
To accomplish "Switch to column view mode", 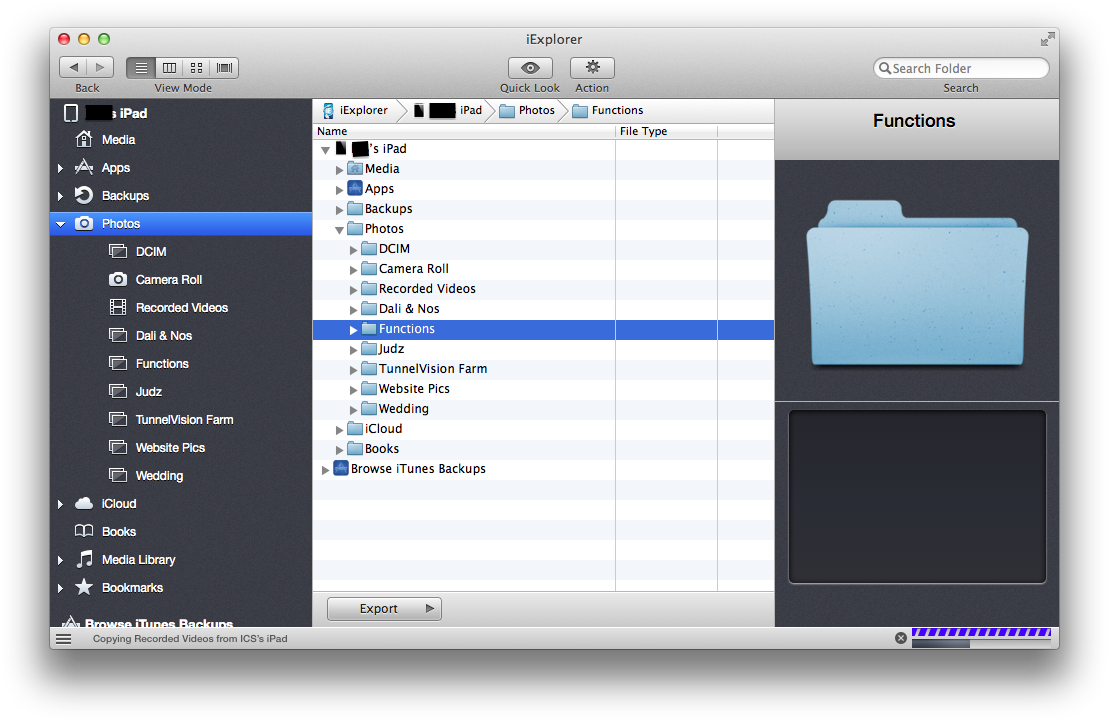I will (168, 67).
